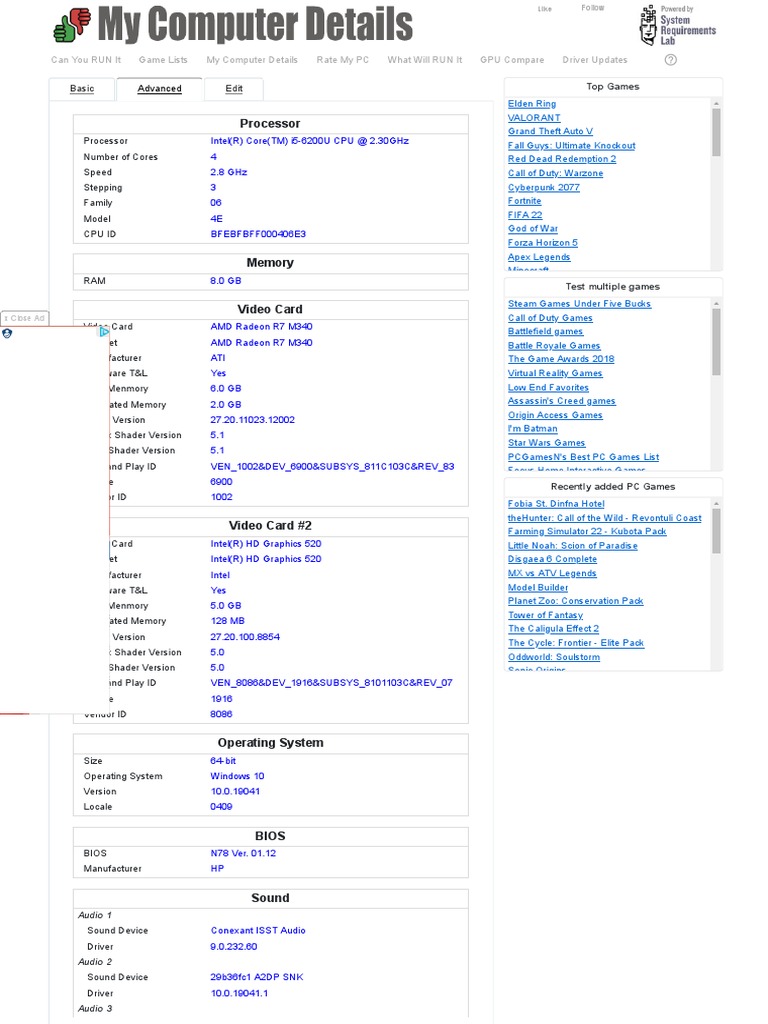The image size is (768, 1024).
Task: Open Call of Duty Games list
Action: (551, 318)
